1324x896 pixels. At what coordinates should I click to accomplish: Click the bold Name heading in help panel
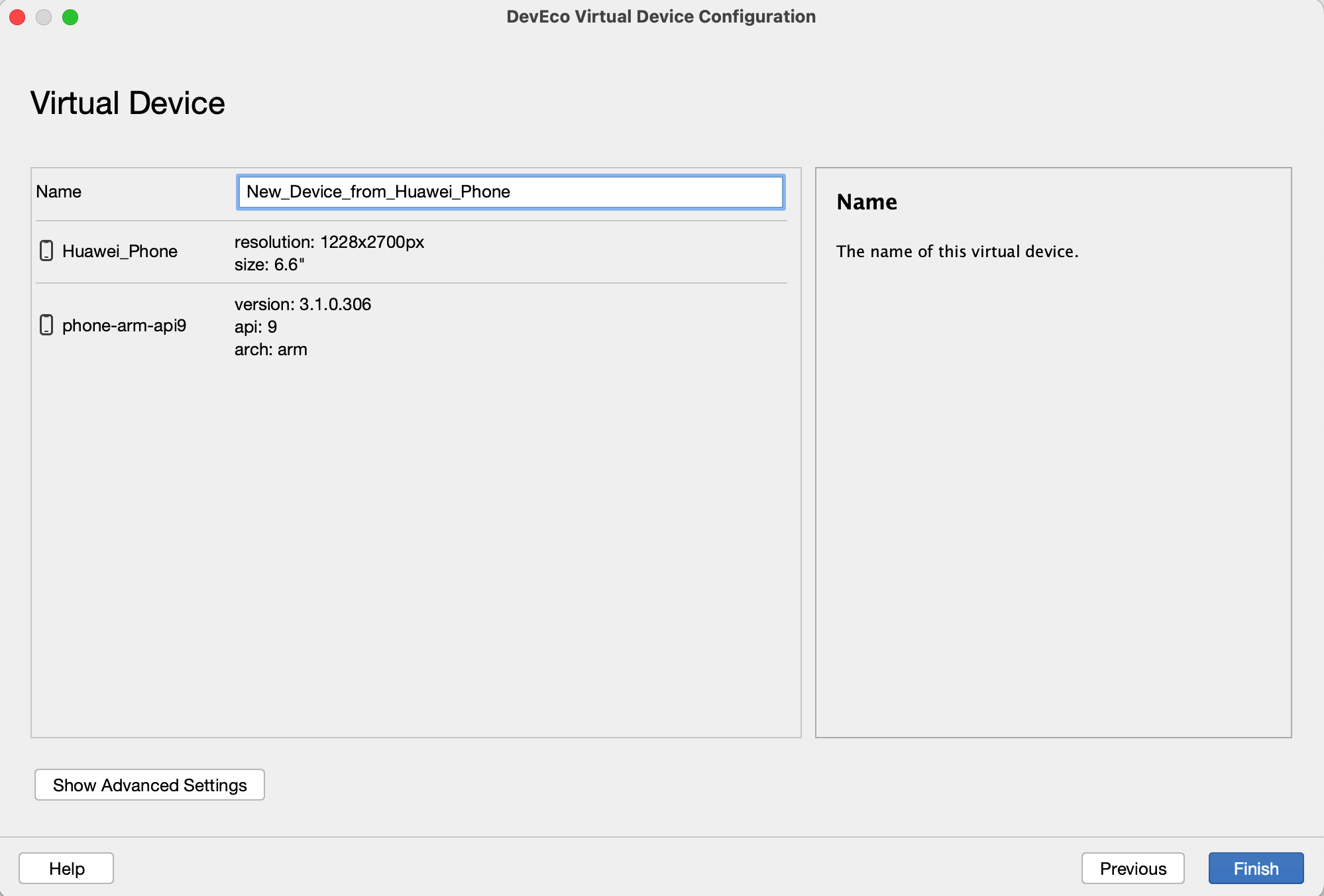click(x=867, y=202)
